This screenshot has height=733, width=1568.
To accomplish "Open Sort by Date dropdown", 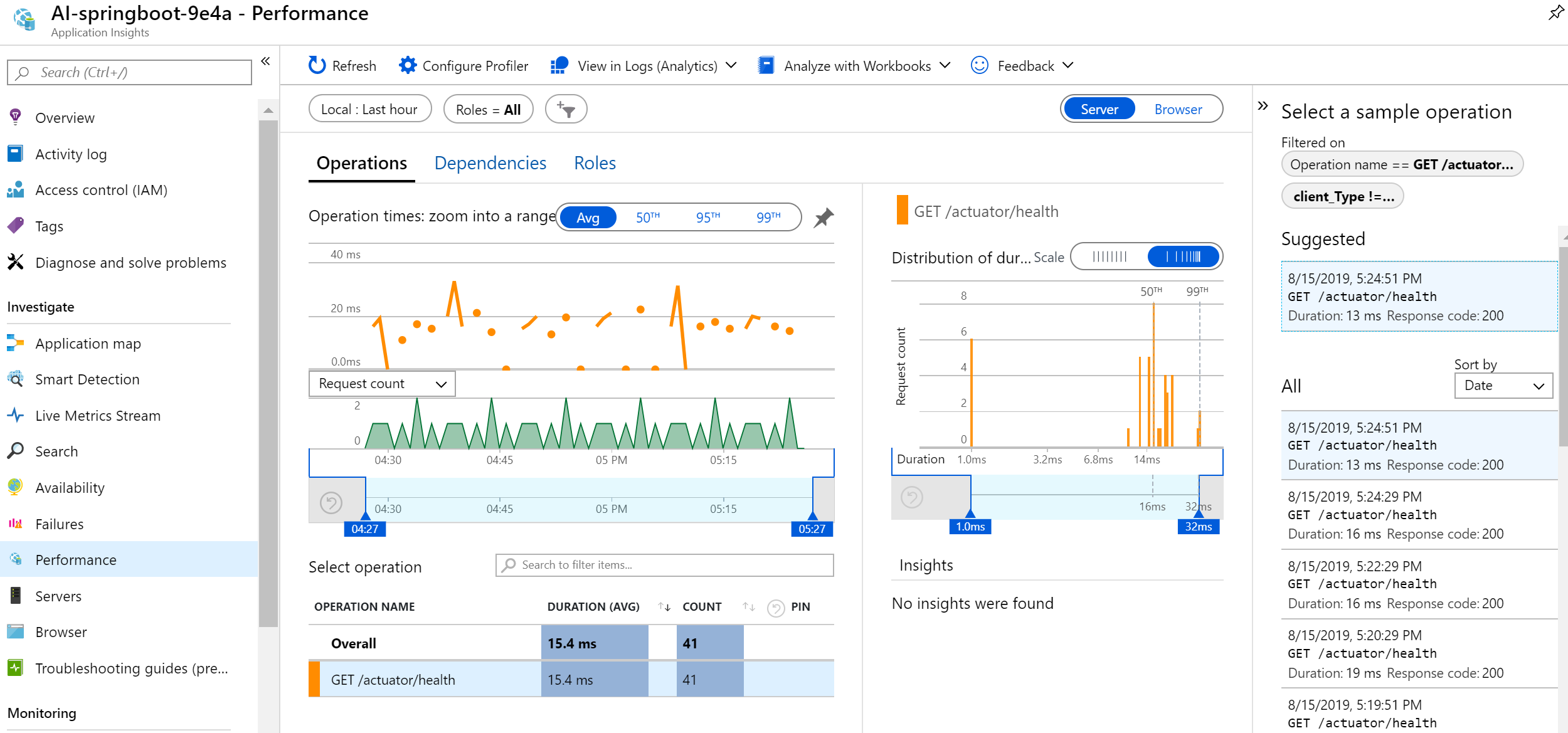I will (1503, 386).
